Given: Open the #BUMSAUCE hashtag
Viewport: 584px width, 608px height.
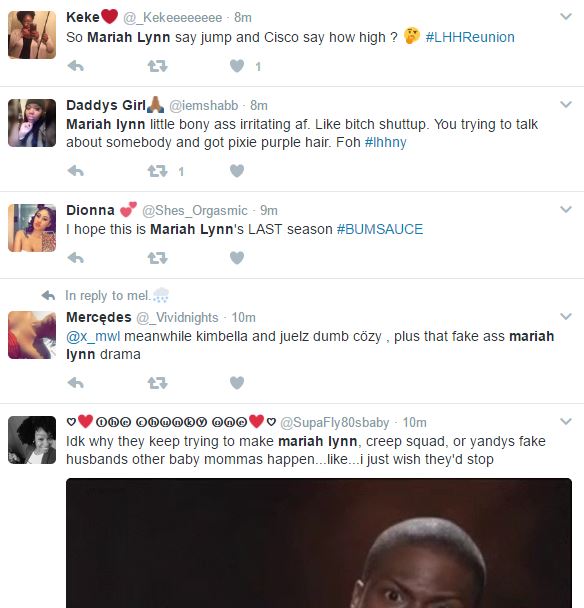Looking at the screenshot, I should click(380, 229).
